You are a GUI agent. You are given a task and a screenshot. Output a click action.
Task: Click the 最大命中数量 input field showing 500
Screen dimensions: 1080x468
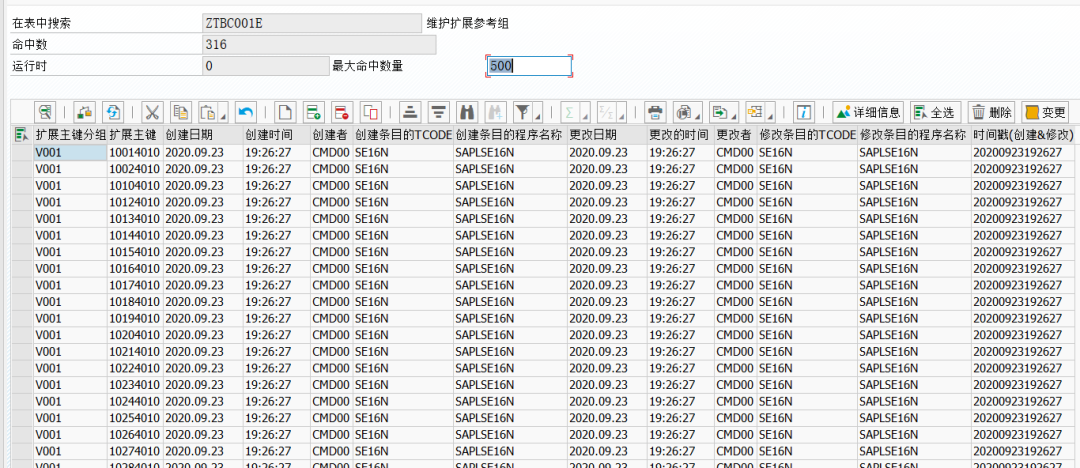tap(528, 66)
